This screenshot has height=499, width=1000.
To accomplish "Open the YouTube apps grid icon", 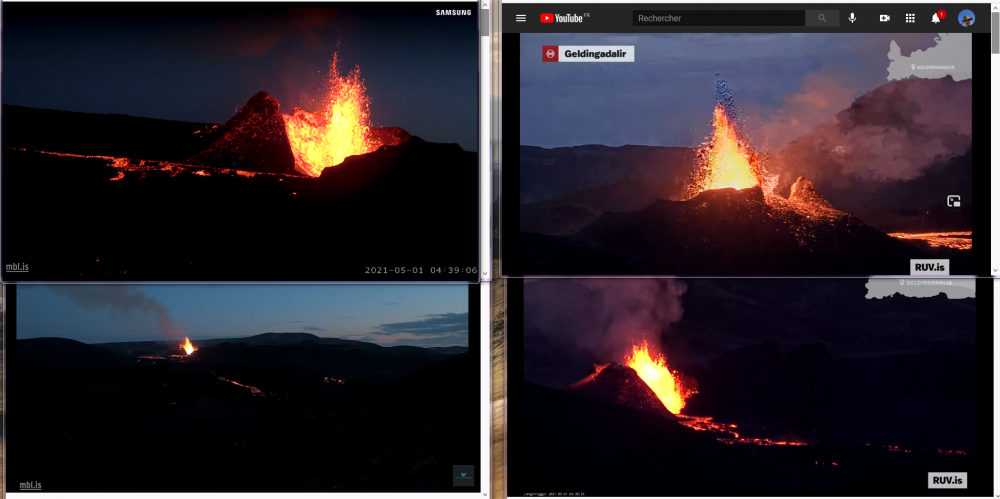I will click(910, 18).
